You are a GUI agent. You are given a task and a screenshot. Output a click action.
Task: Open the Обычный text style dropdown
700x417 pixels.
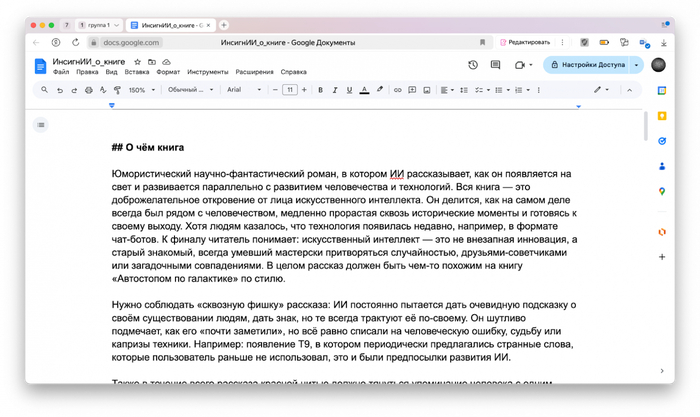tap(190, 90)
